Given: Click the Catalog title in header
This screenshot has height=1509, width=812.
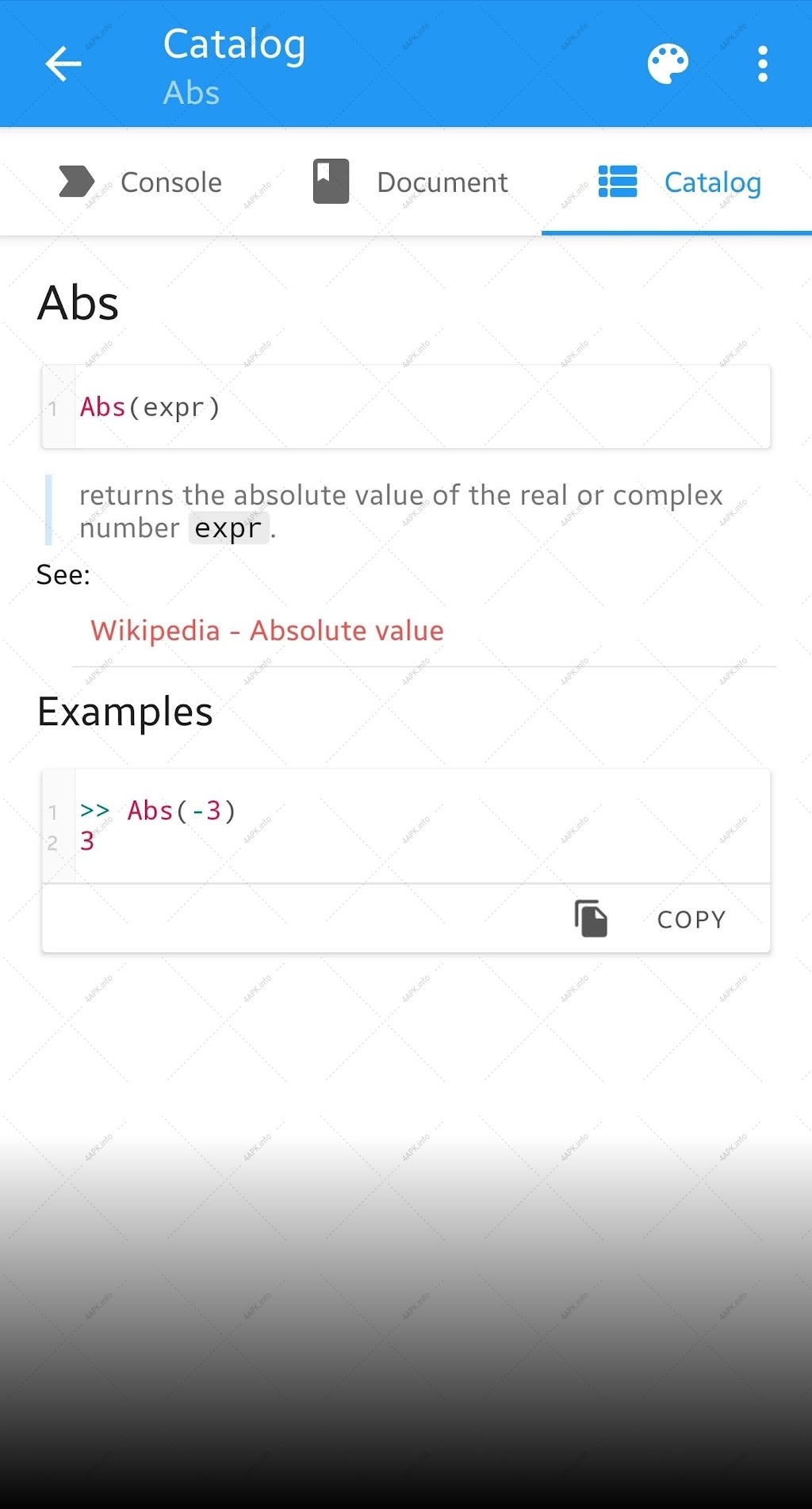Looking at the screenshot, I should click(x=234, y=44).
